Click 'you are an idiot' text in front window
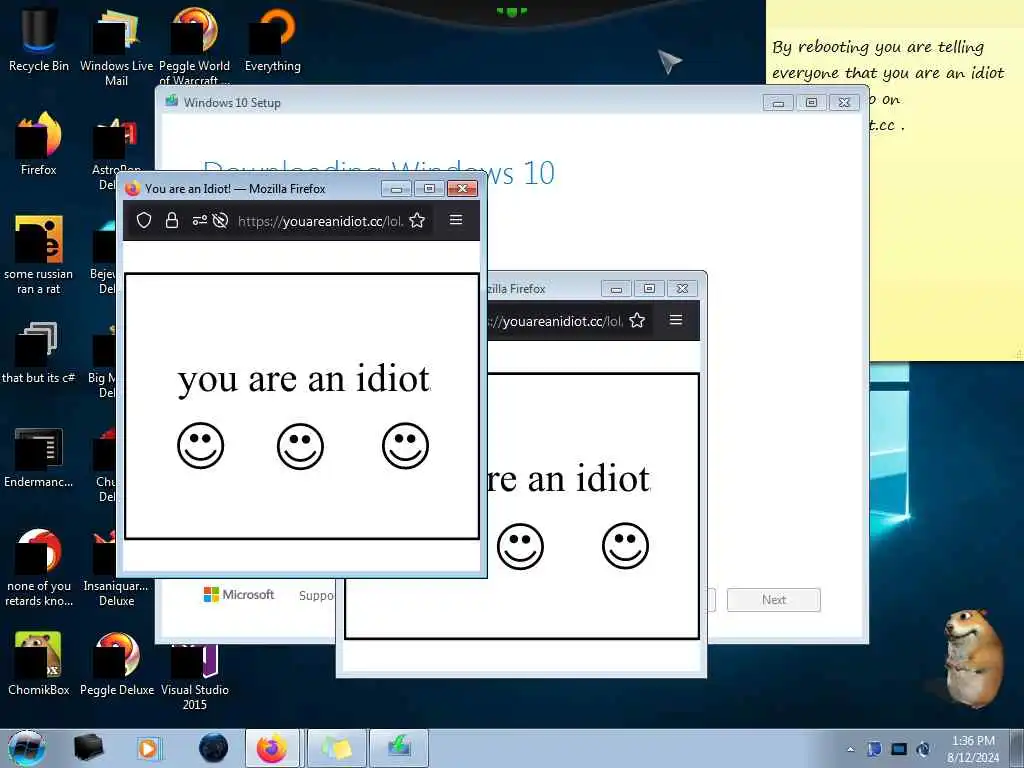The image size is (1024, 768). click(x=304, y=379)
